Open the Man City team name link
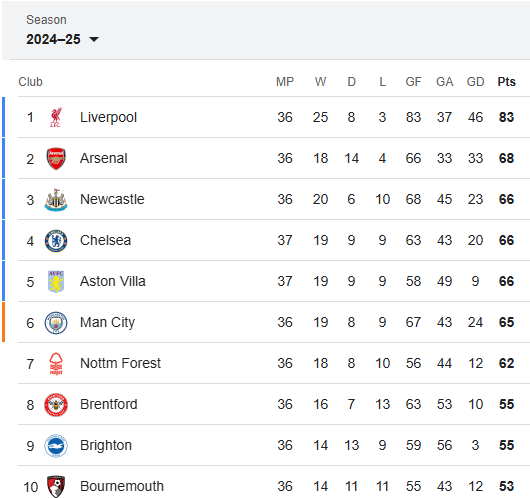Screen dimensions: 530x498 click(x=107, y=323)
